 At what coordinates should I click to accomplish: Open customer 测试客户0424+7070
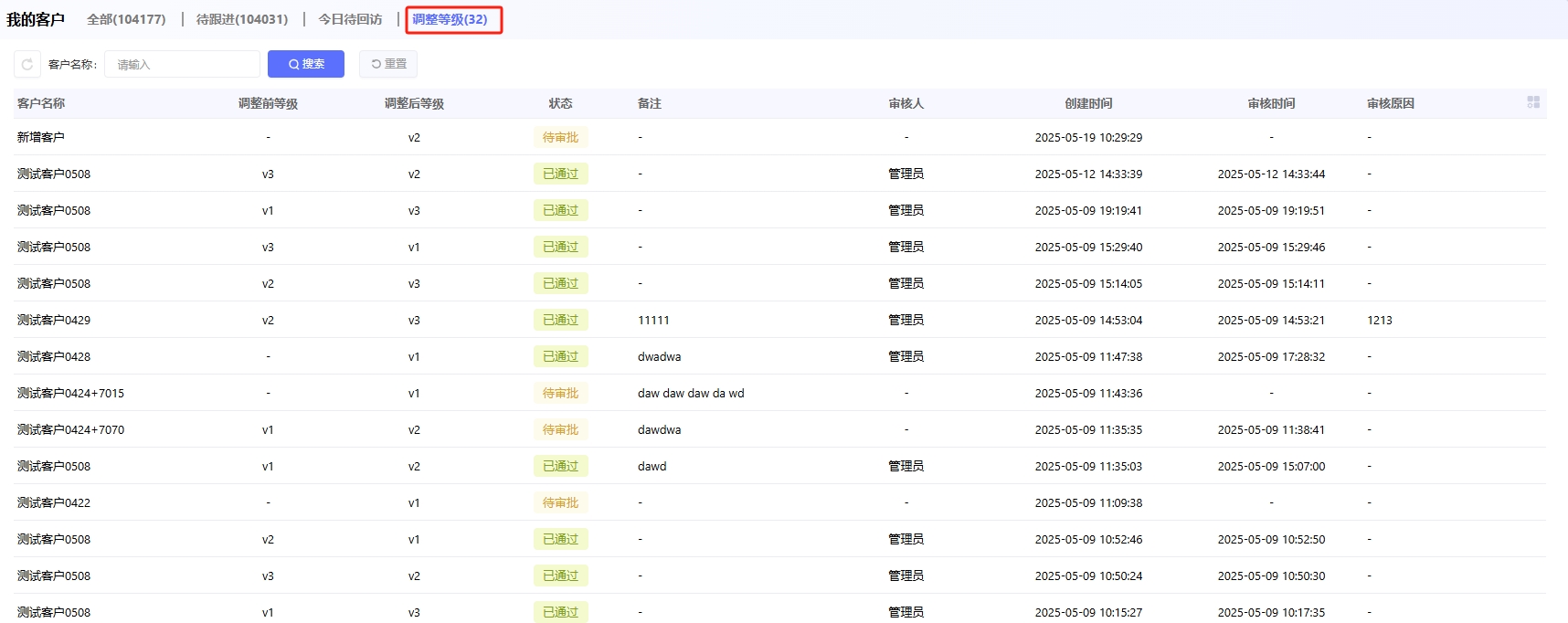[70, 429]
